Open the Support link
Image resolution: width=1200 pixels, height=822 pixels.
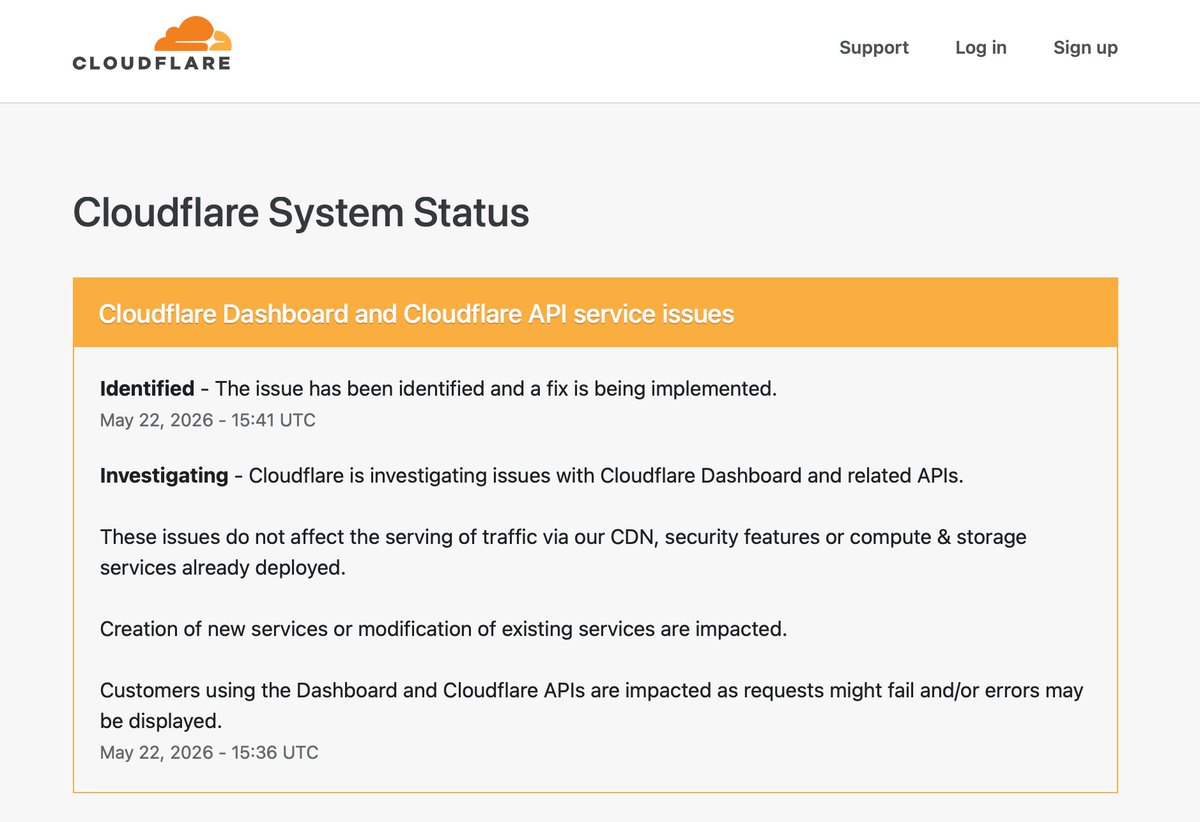[x=874, y=47]
